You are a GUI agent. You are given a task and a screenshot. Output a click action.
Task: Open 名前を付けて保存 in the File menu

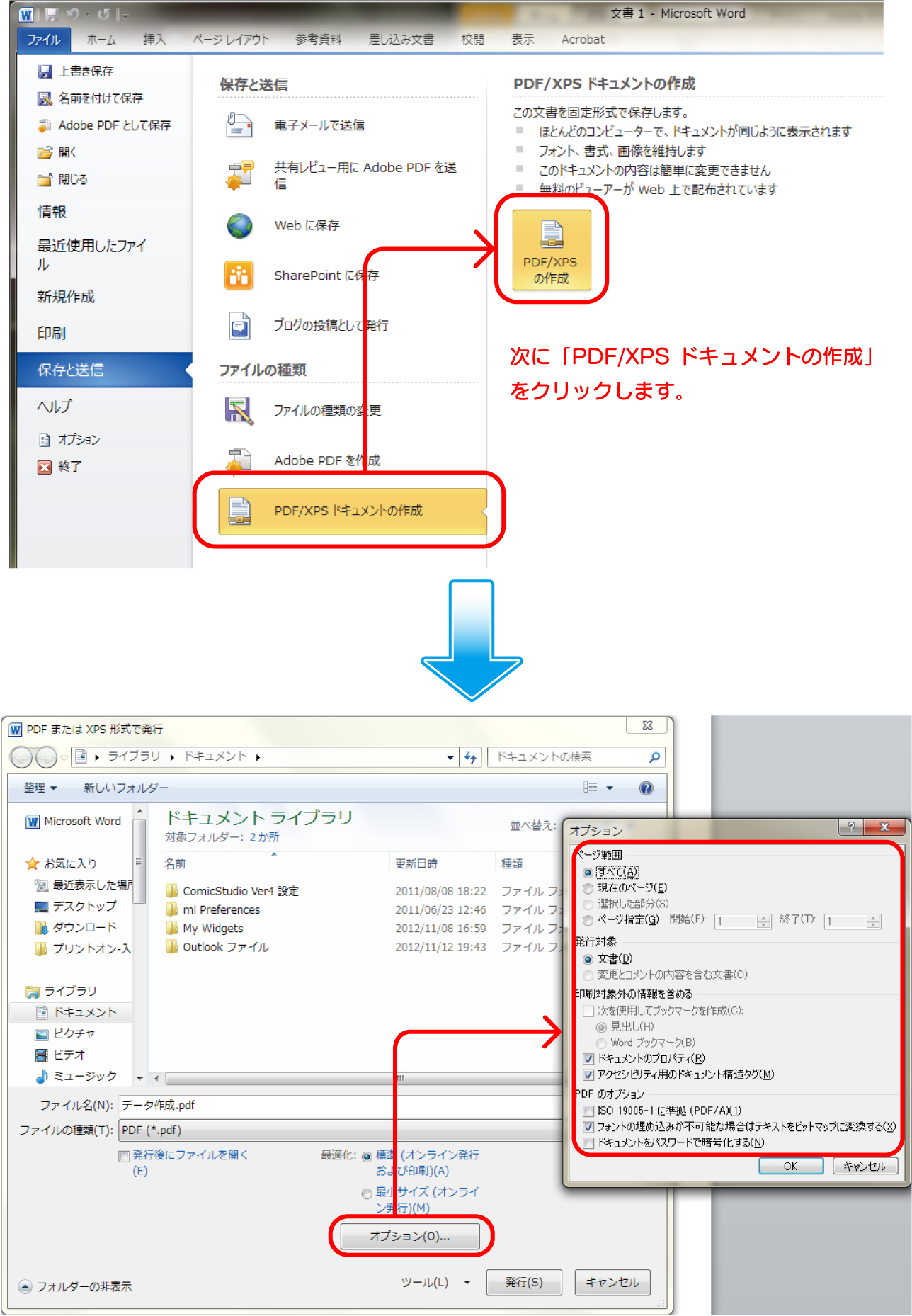[90, 98]
